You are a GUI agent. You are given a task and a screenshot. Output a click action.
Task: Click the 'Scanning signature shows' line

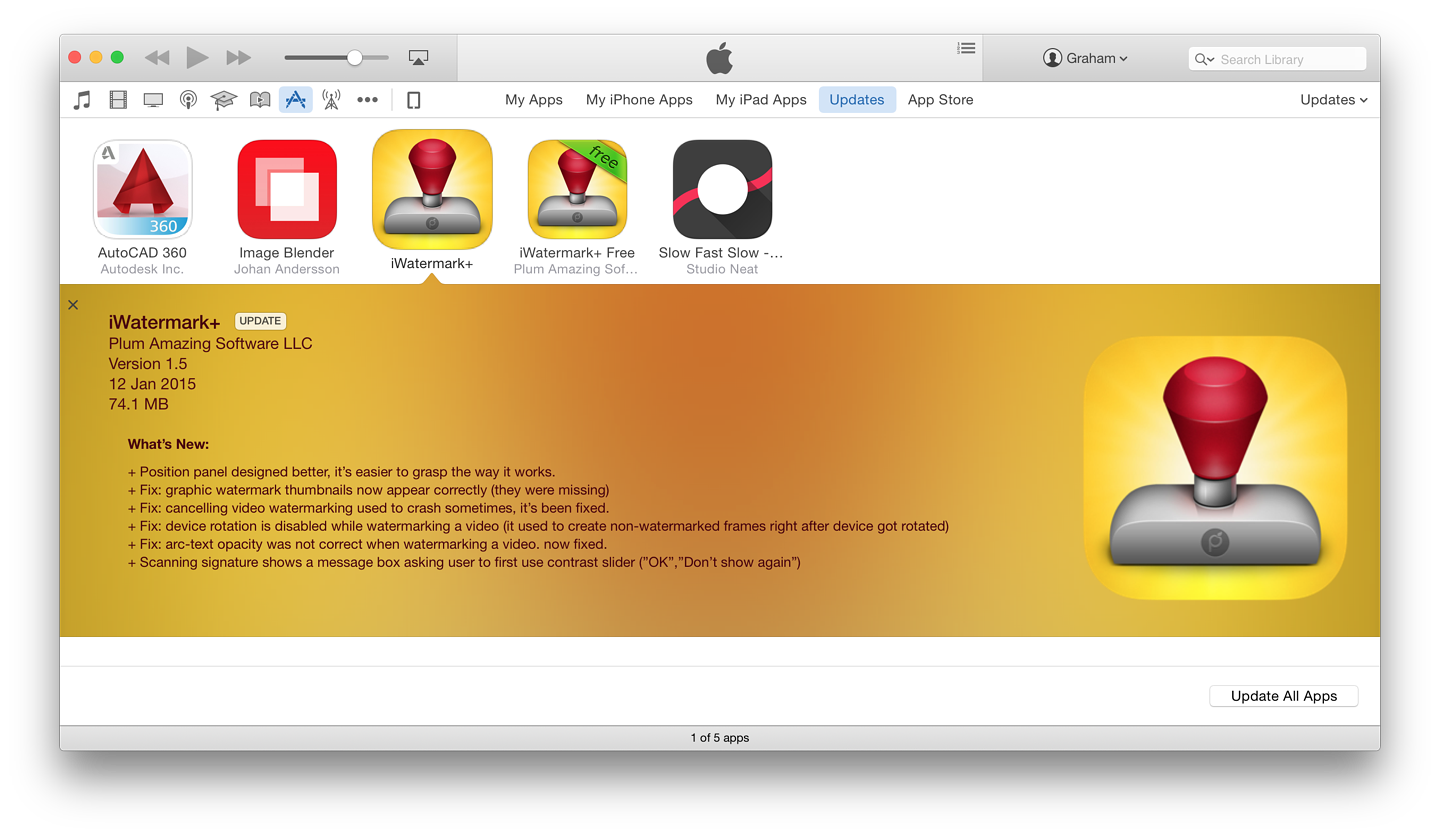464,562
